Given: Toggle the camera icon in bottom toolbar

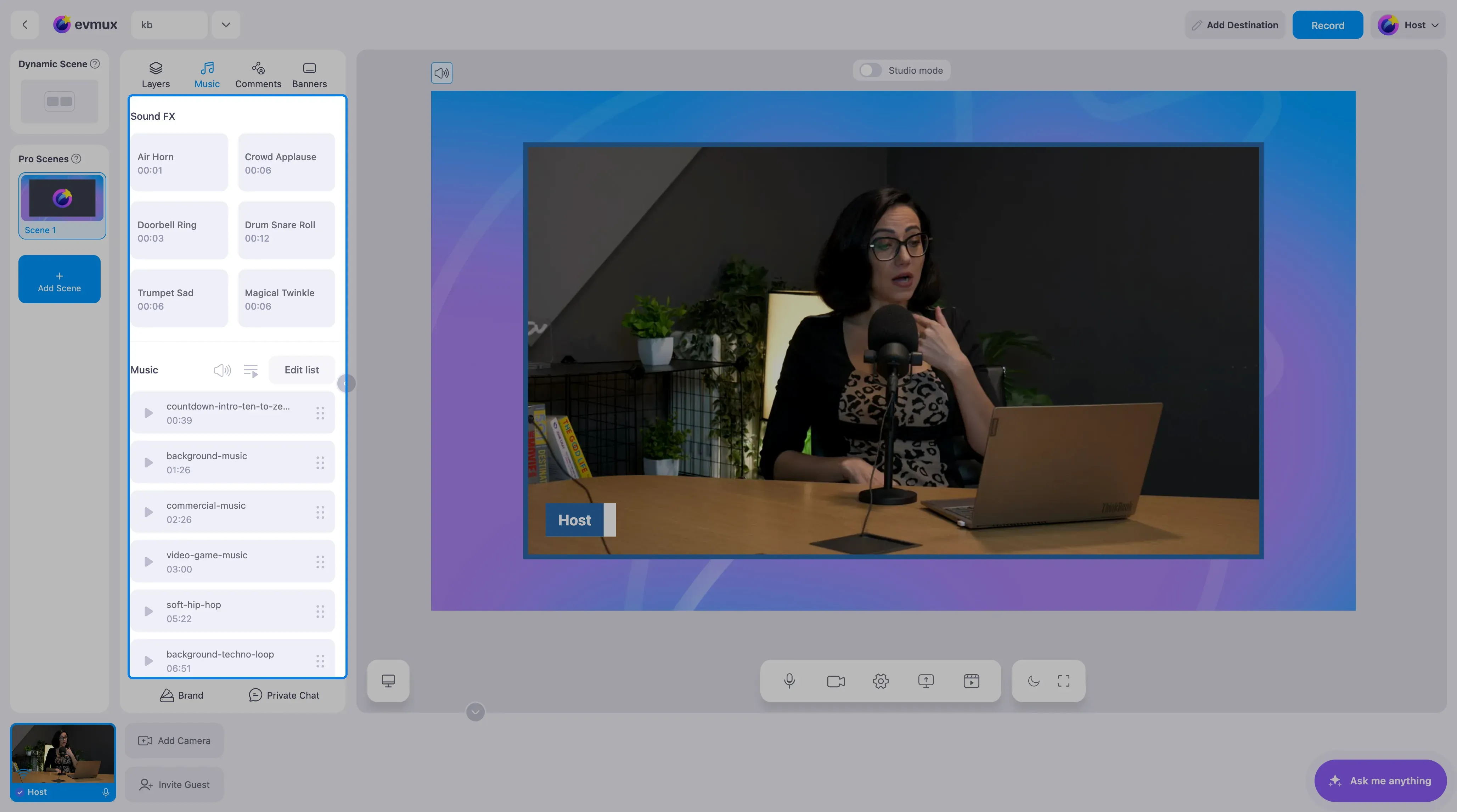Looking at the screenshot, I should point(836,681).
